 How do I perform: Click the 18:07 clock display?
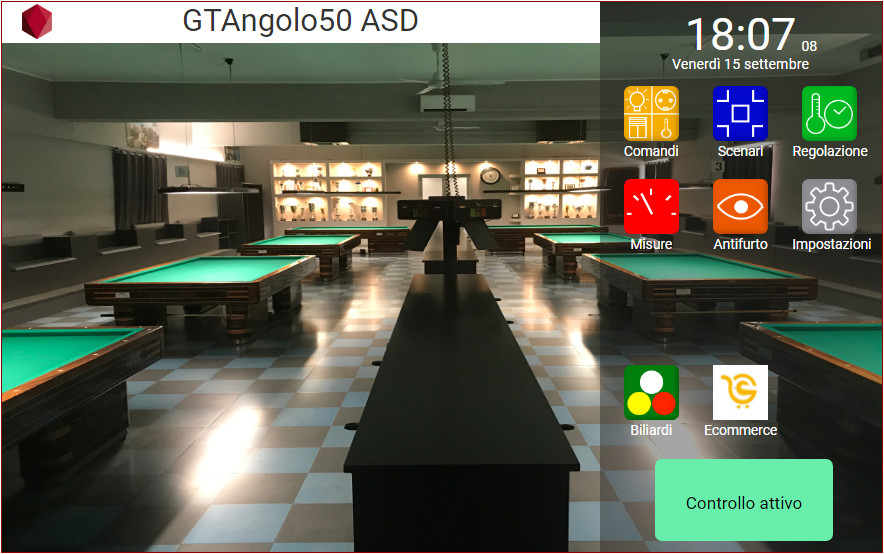tap(741, 35)
